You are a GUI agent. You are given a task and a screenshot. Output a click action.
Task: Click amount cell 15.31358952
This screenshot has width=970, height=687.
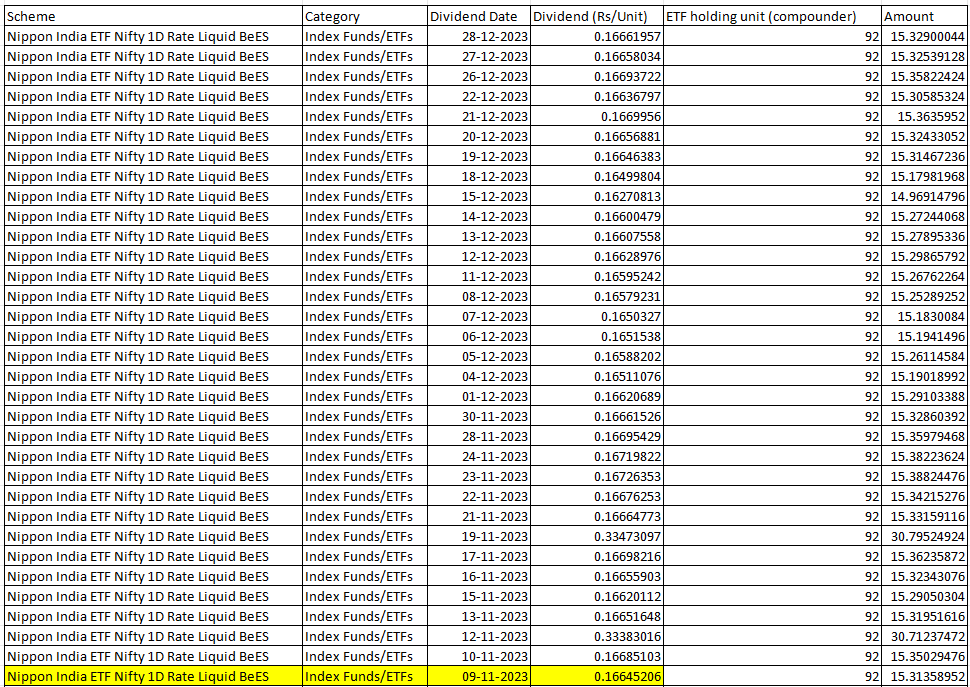[x=924, y=676]
